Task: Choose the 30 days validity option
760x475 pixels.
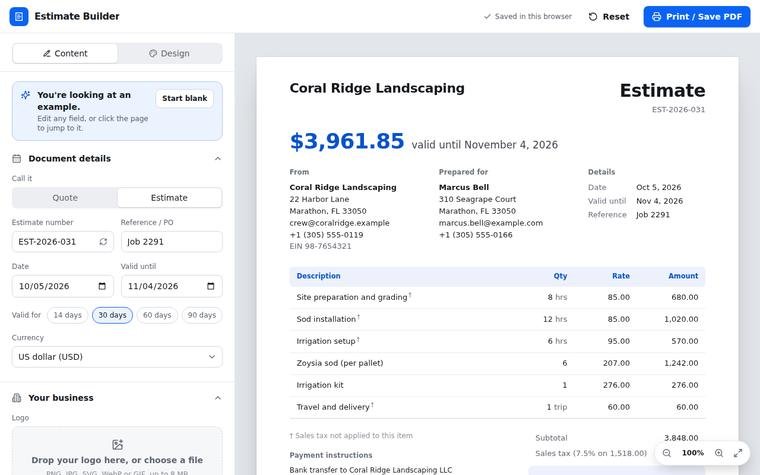Action: coord(112,315)
